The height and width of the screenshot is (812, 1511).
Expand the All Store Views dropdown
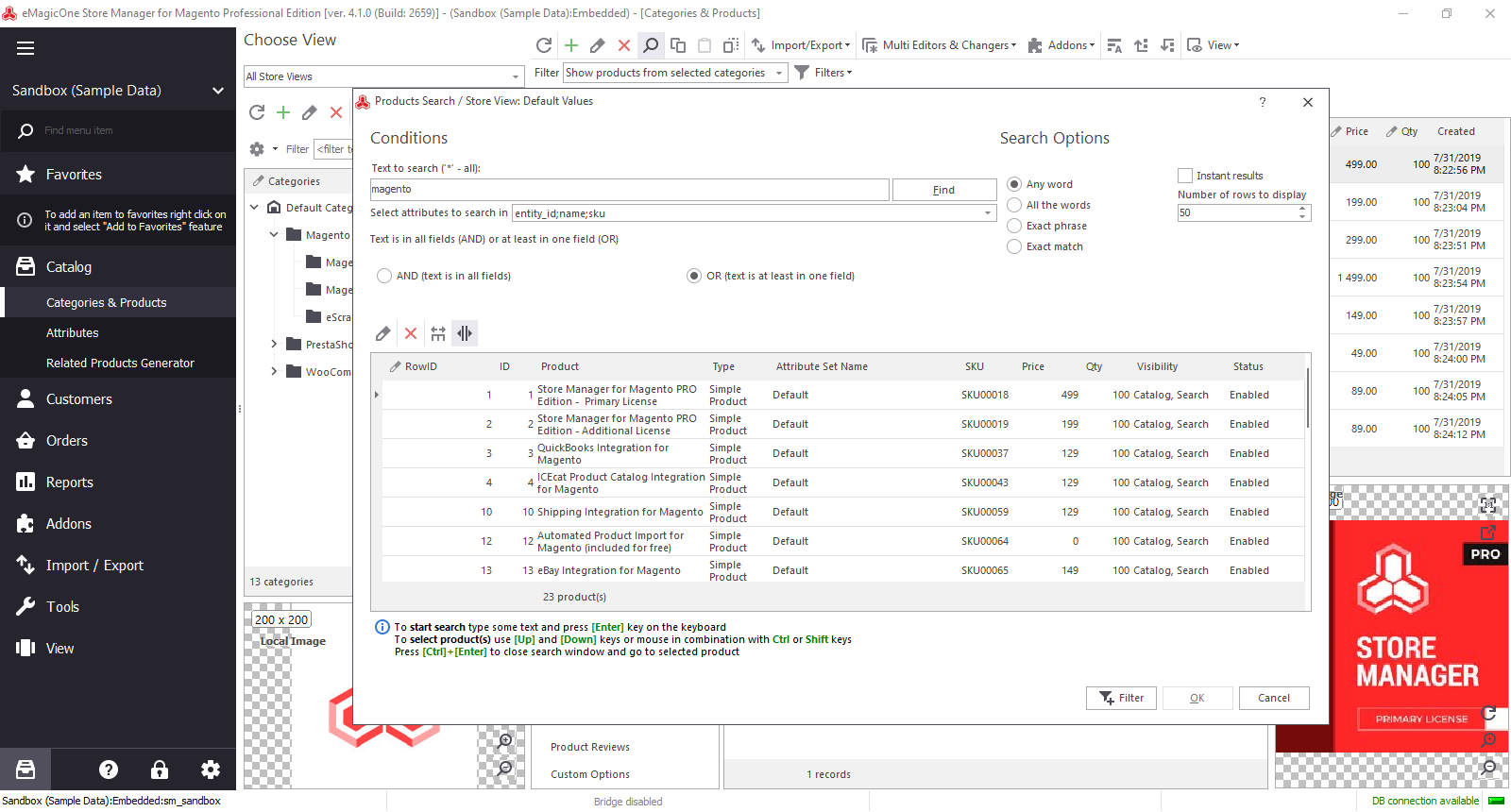point(516,76)
